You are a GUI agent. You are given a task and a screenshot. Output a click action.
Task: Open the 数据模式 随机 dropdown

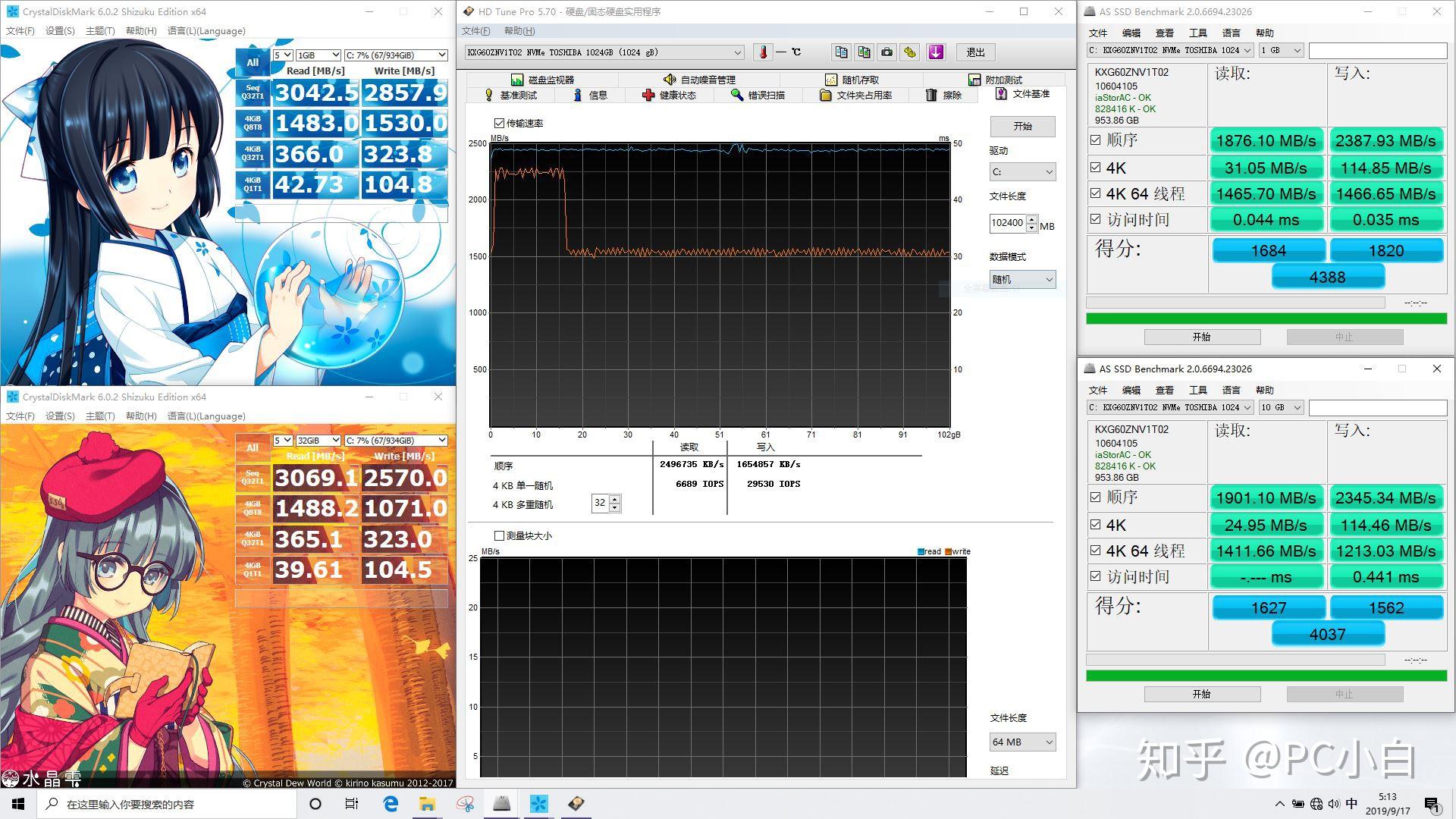(x=1021, y=280)
